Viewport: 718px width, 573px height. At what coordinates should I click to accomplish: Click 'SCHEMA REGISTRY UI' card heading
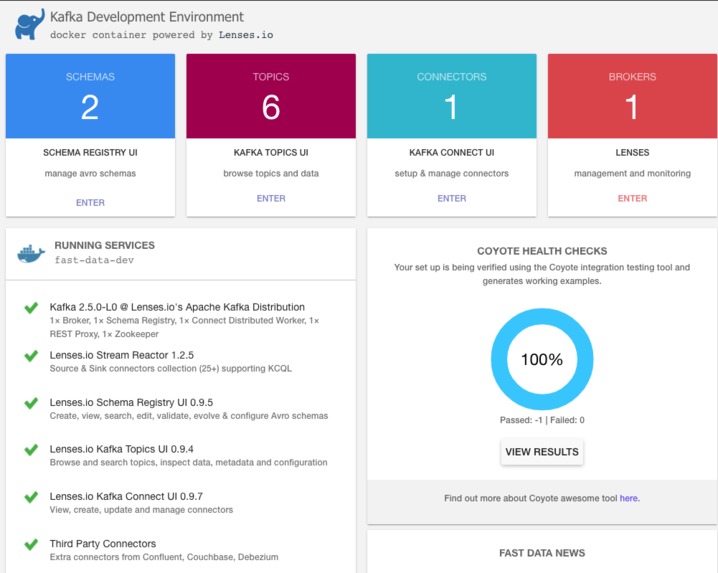click(x=90, y=153)
